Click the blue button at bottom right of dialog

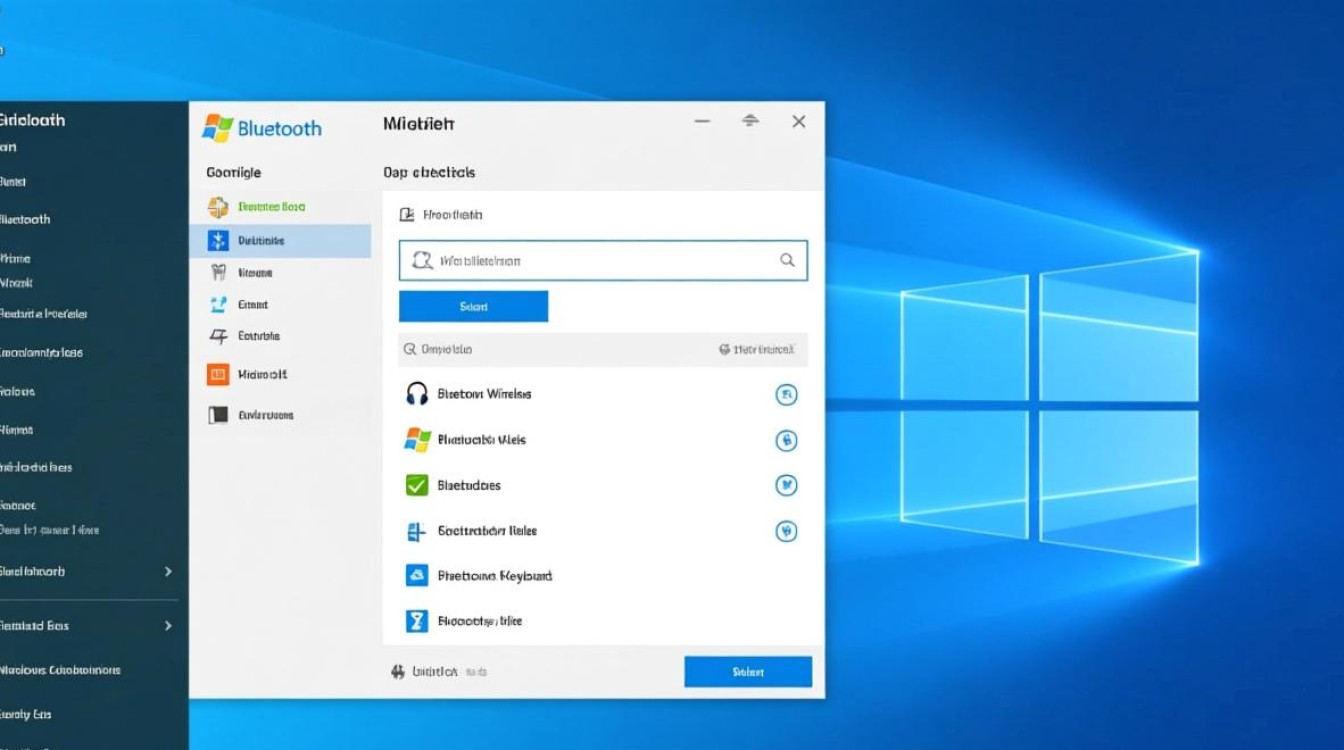click(747, 672)
